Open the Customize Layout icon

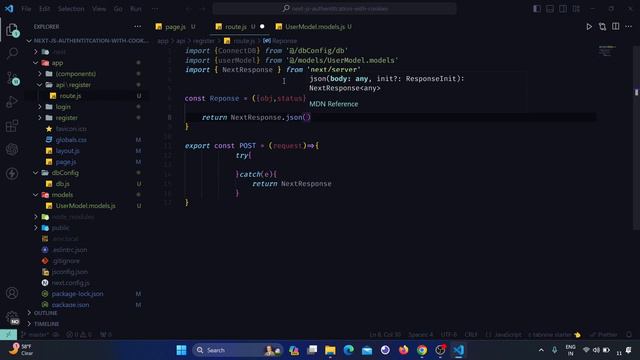click(x=576, y=9)
